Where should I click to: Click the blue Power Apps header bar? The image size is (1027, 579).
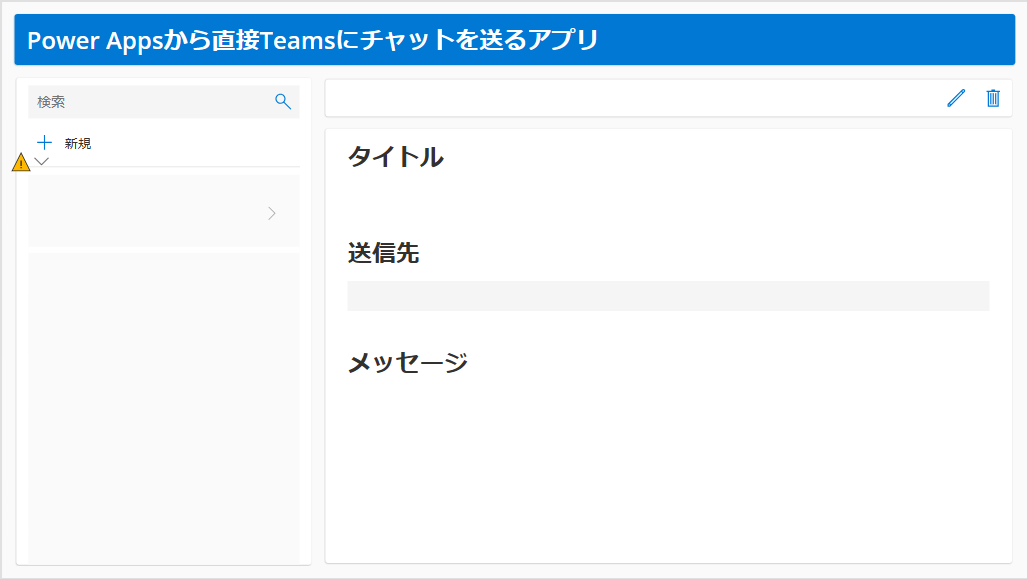pyautogui.click(x=515, y=39)
